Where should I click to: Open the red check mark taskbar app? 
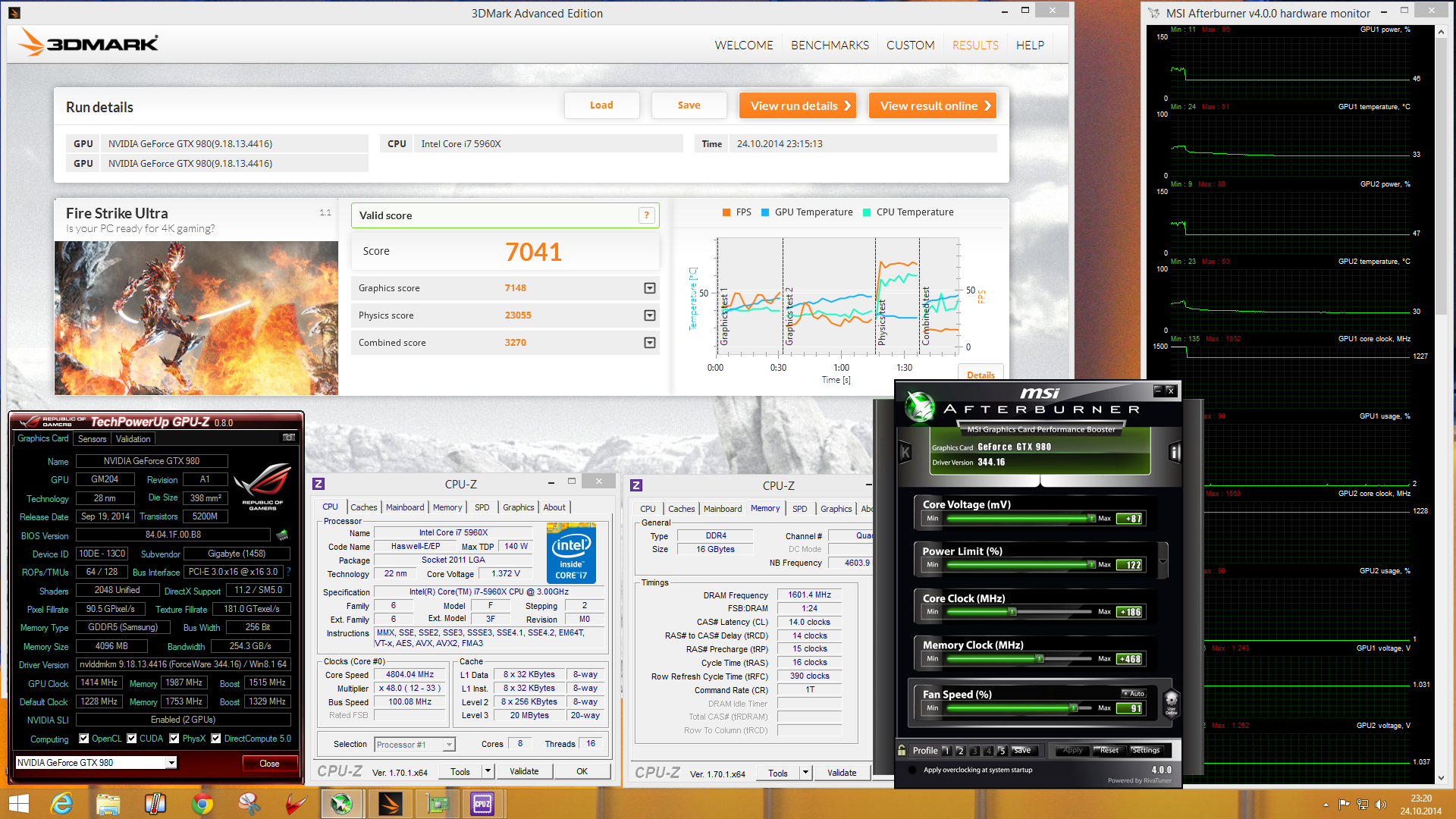coord(296,804)
